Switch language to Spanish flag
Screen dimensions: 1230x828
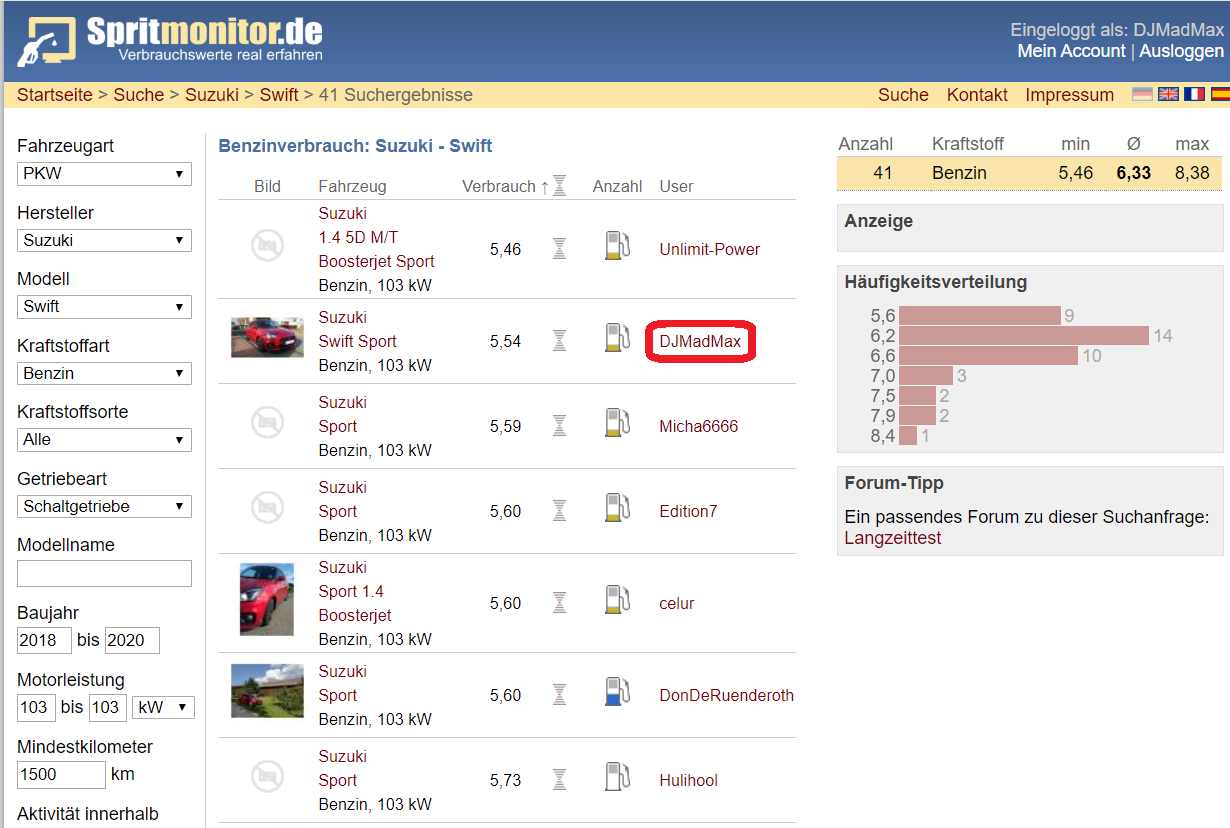pos(1220,94)
